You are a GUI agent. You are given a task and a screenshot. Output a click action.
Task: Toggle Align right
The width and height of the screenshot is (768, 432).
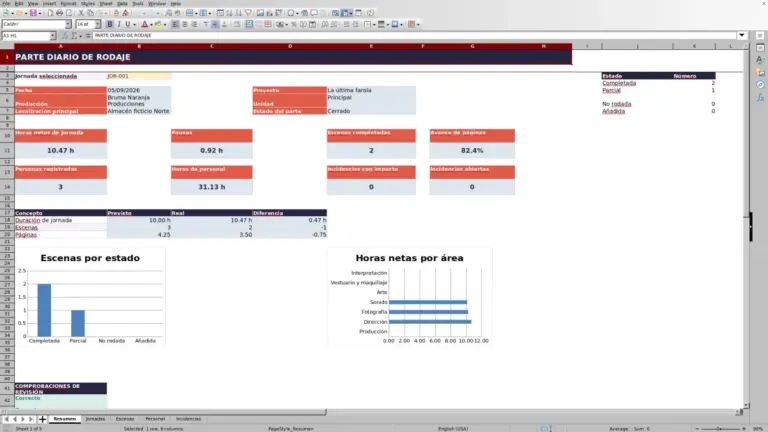[194, 24]
